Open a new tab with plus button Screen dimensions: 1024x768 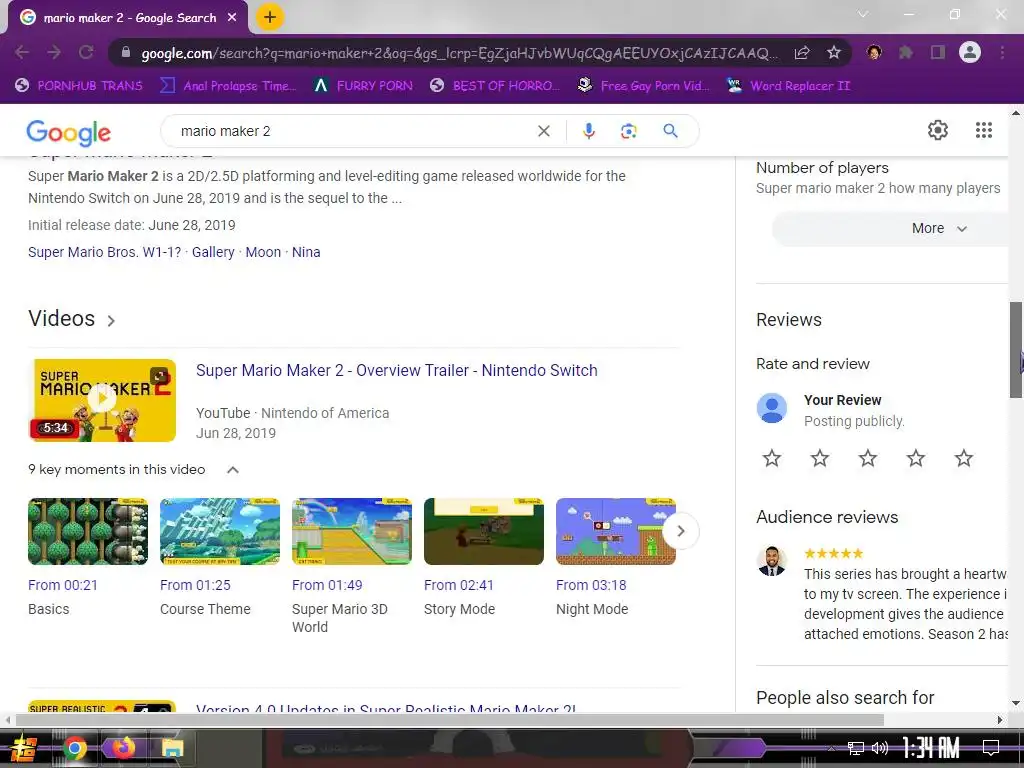coord(270,17)
